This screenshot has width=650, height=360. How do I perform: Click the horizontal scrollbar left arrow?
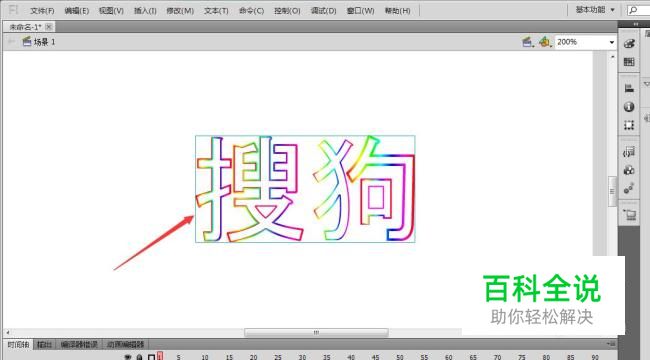coord(7,333)
